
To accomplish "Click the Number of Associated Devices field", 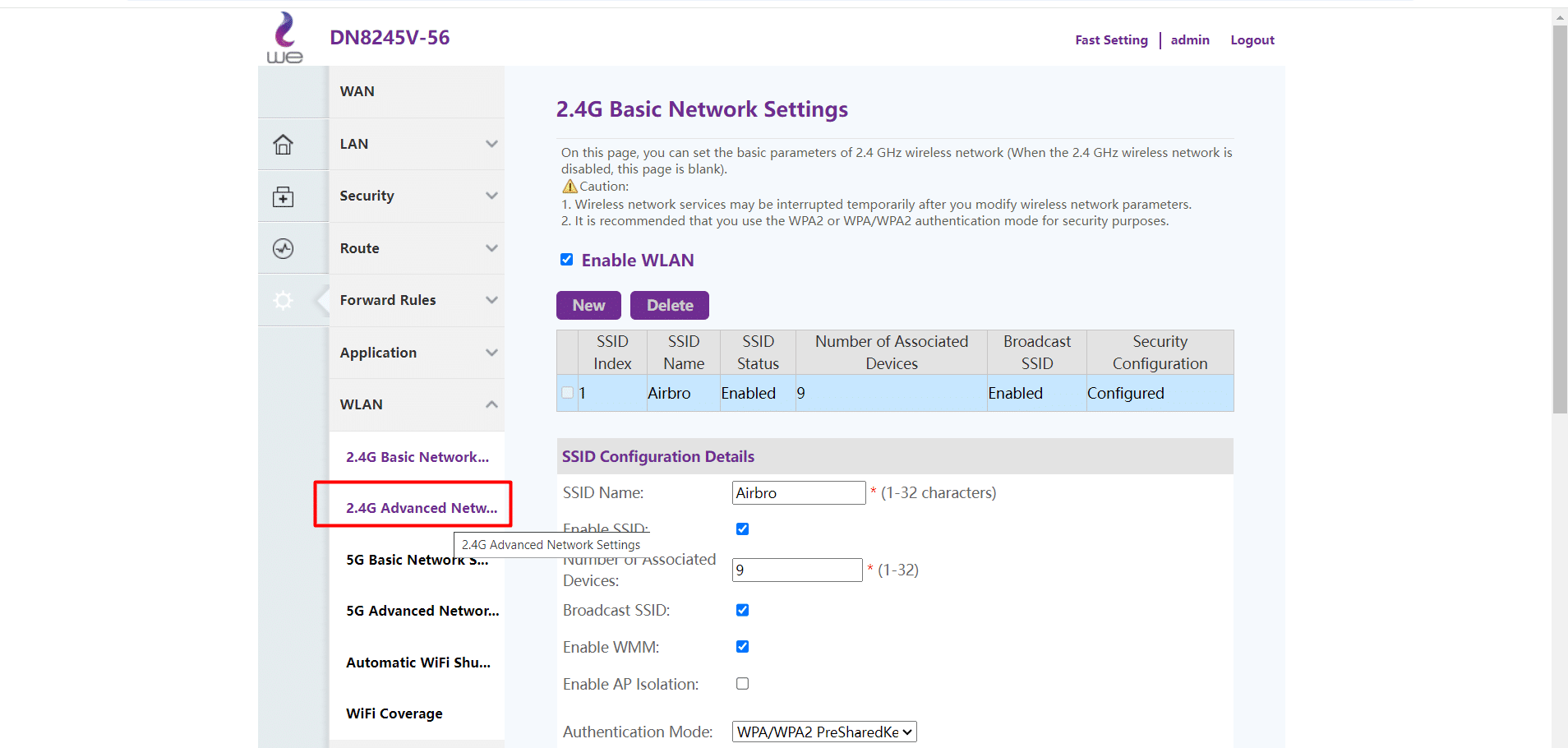I will 797,570.
